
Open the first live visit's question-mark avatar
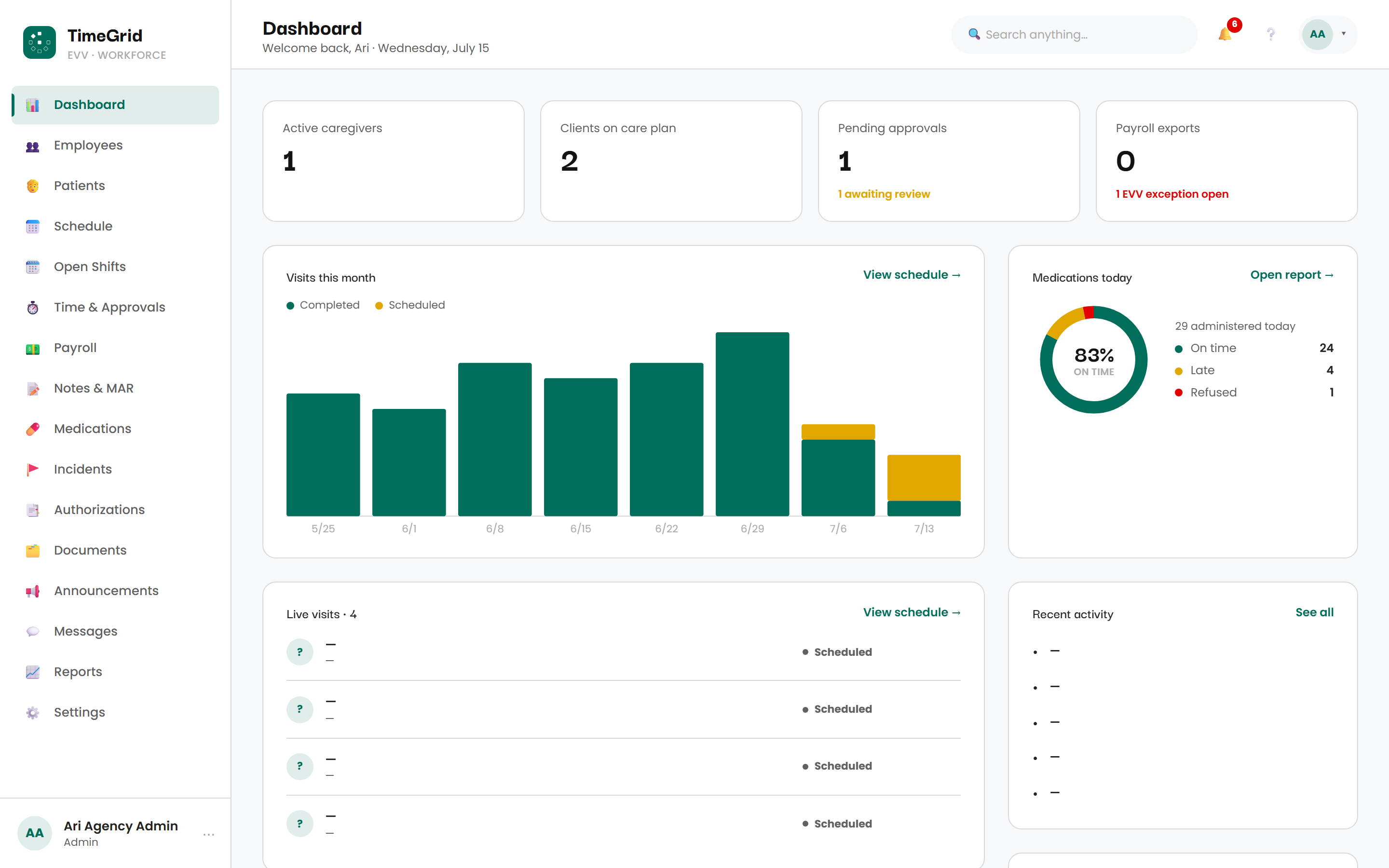300,652
